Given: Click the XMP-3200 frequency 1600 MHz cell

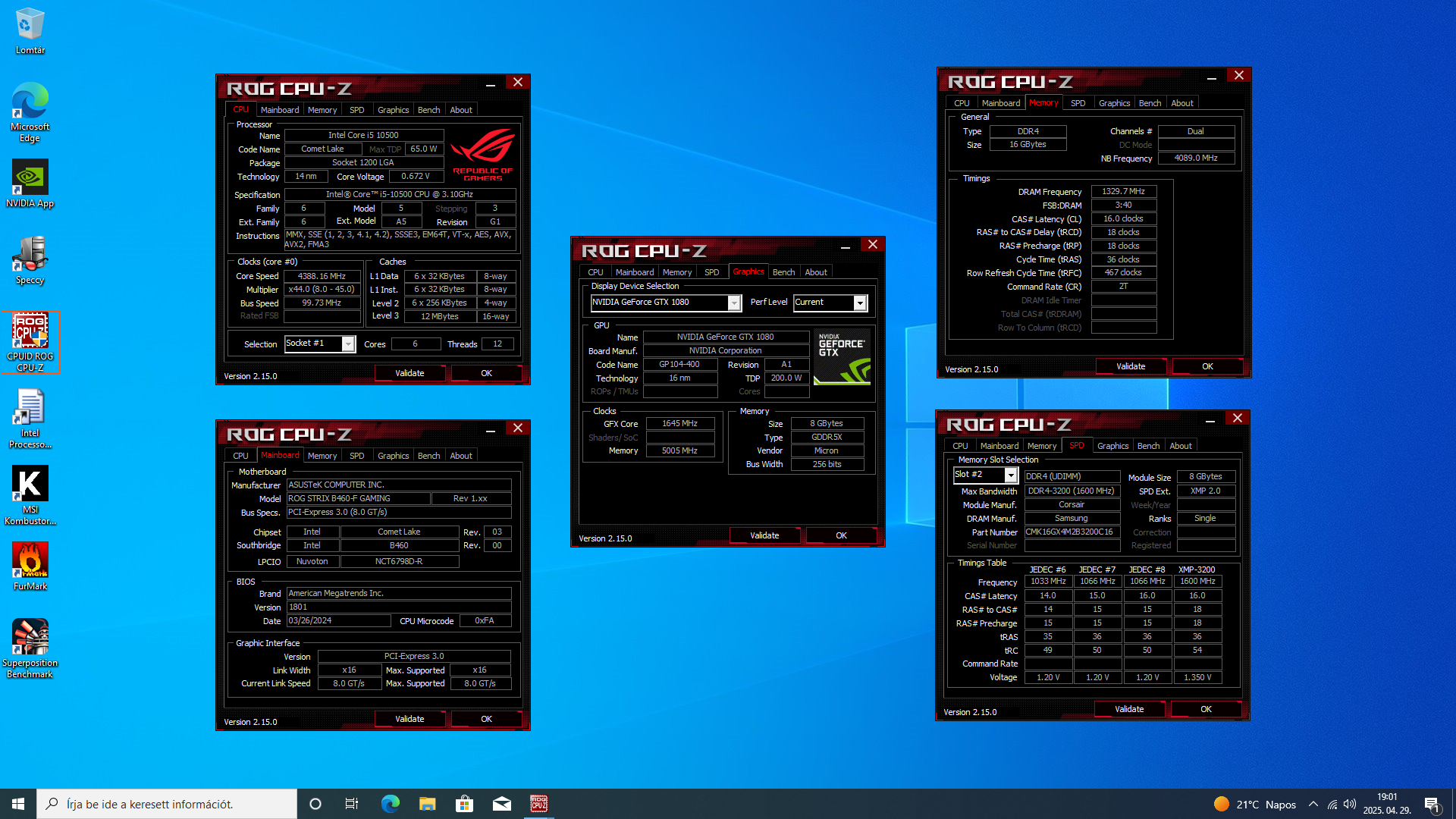Looking at the screenshot, I should (1197, 582).
